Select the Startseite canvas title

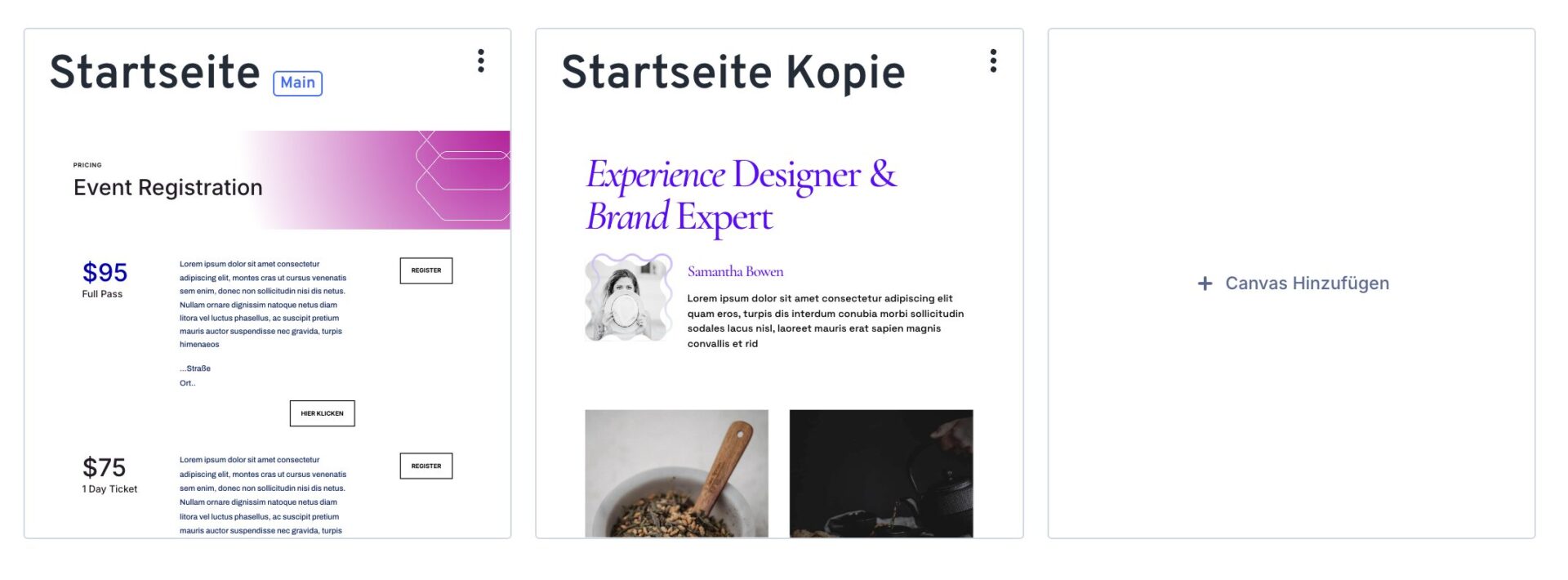154,72
